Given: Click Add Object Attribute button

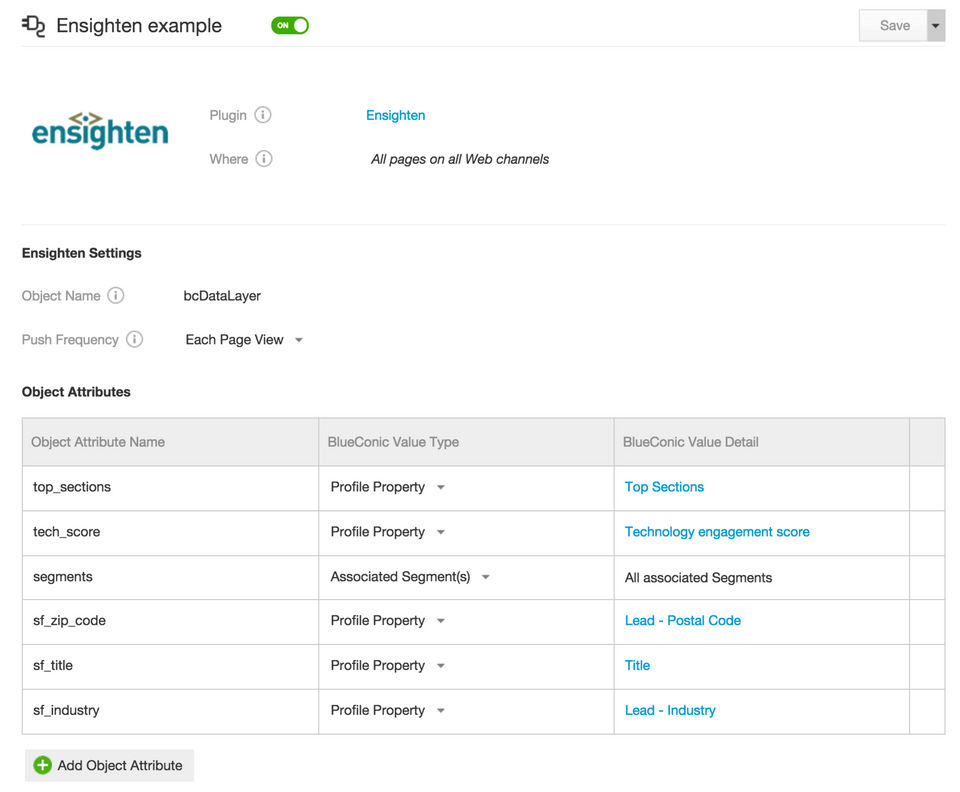Looking at the screenshot, I should pyautogui.click(x=109, y=765).
